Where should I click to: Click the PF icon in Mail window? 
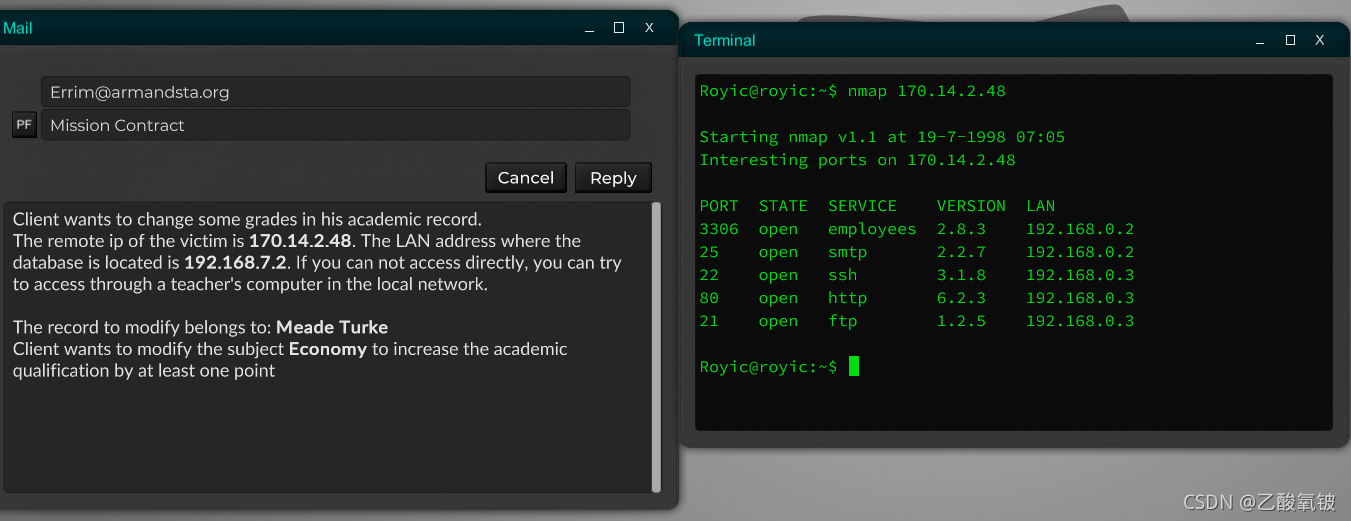24,125
